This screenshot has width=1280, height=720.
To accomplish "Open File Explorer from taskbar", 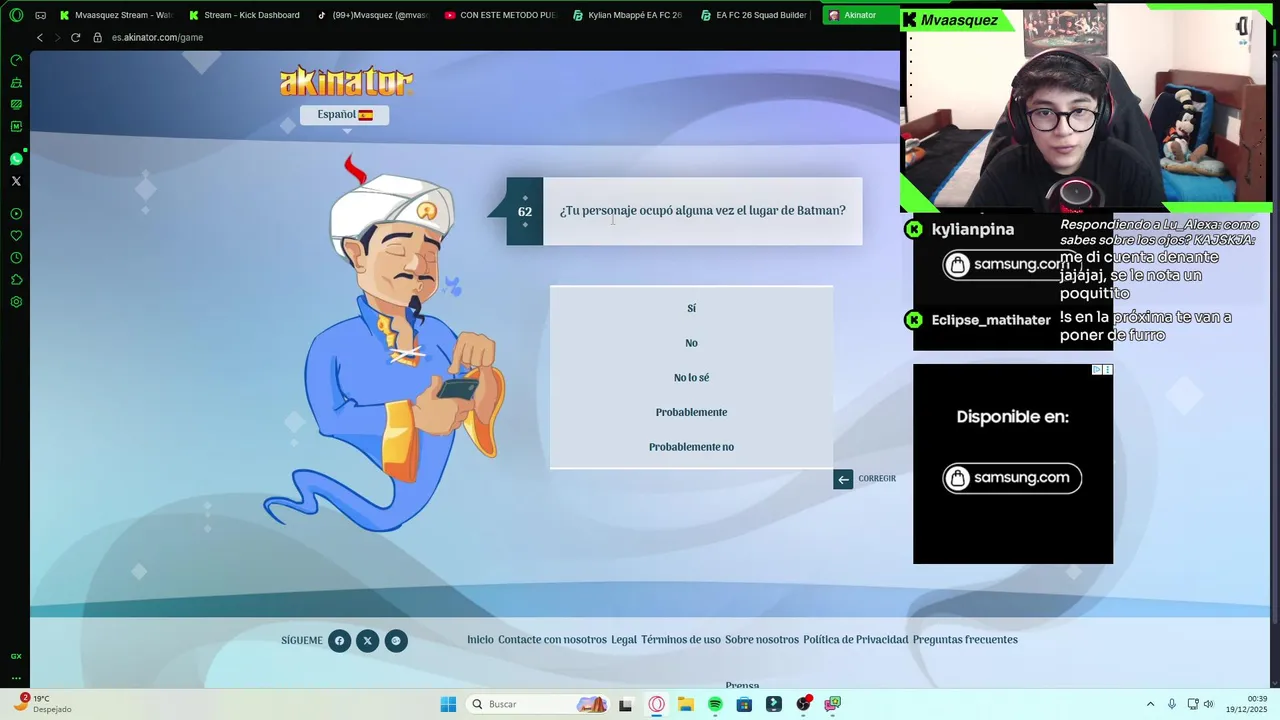I will coord(686,704).
